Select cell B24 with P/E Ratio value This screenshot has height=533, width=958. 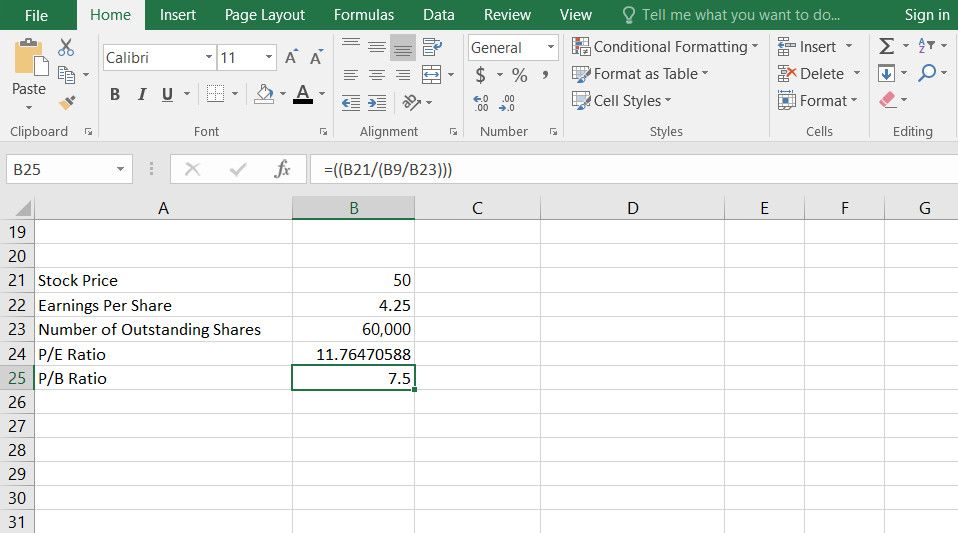click(353, 354)
